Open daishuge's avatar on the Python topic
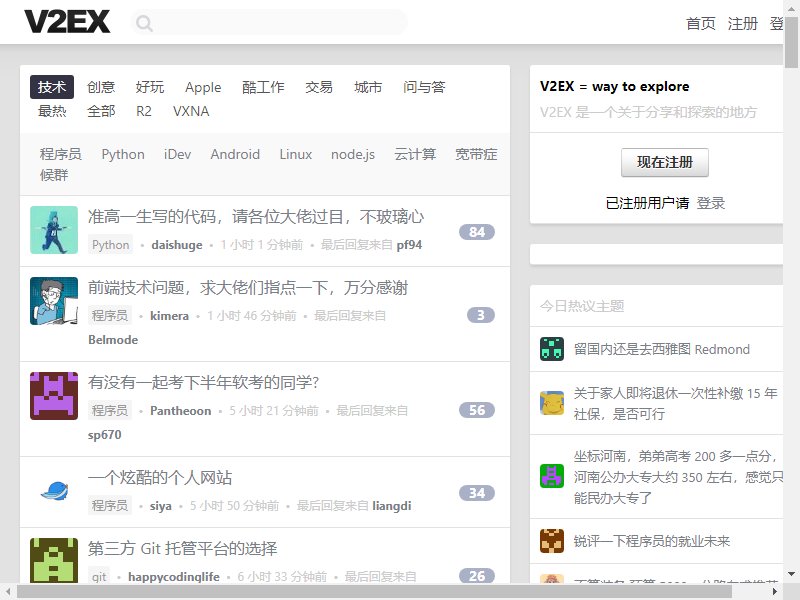 point(54,230)
